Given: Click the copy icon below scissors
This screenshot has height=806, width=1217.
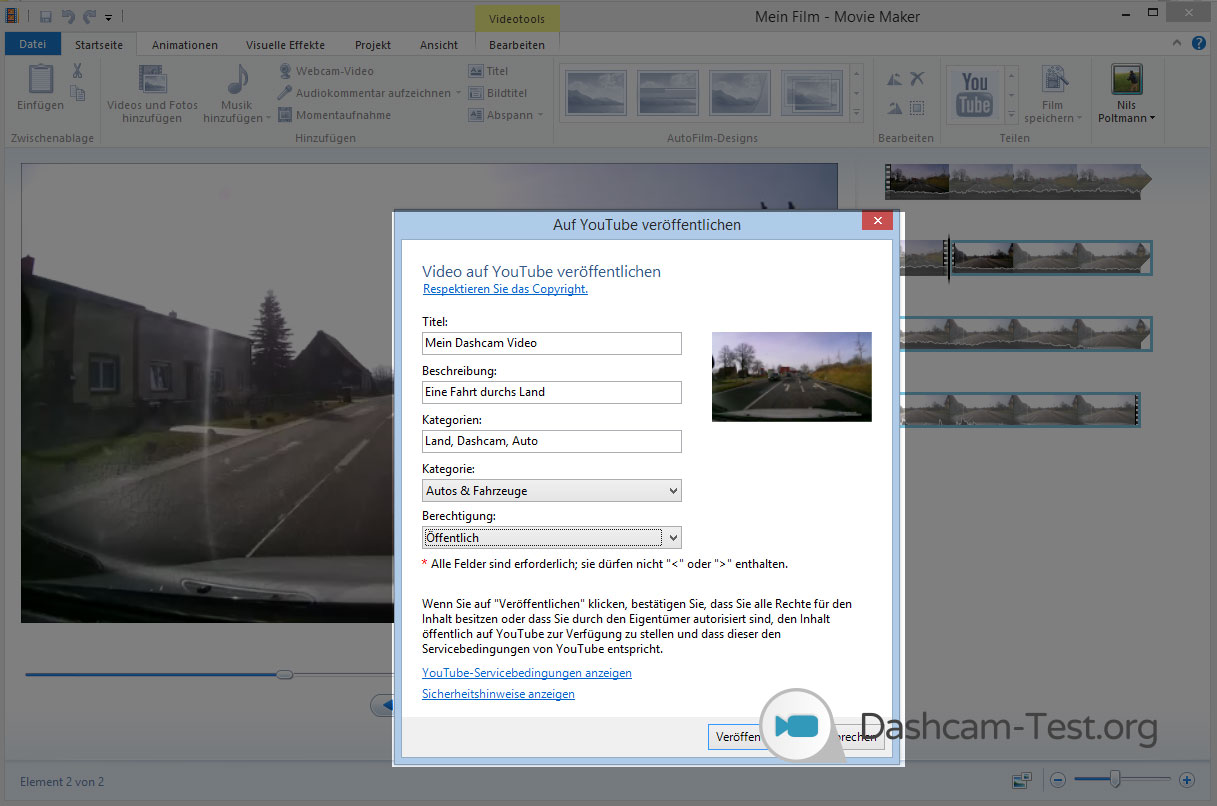Looking at the screenshot, I should click(x=78, y=93).
